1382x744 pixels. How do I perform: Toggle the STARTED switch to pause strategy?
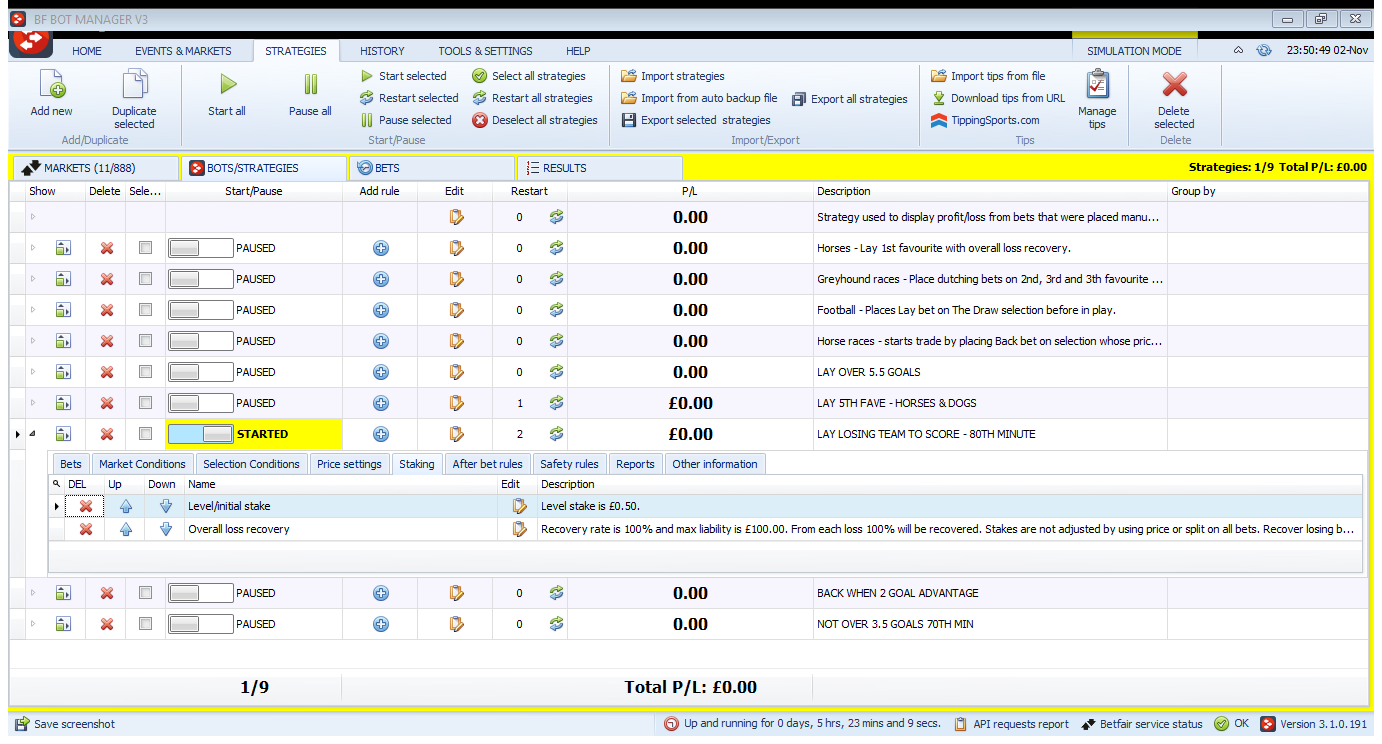click(x=200, y=434)
